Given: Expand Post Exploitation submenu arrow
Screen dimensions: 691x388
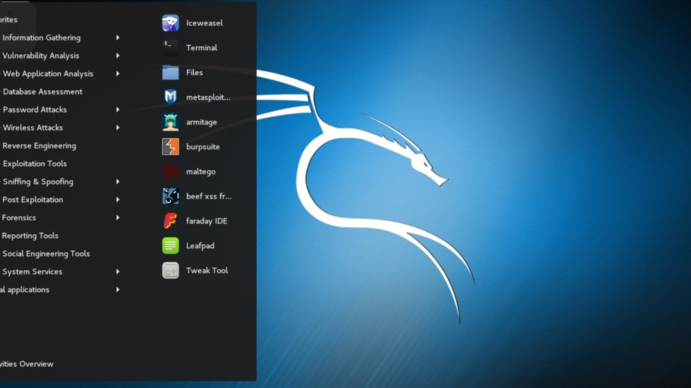Looking at the screenshot, I should pos(118,200).
